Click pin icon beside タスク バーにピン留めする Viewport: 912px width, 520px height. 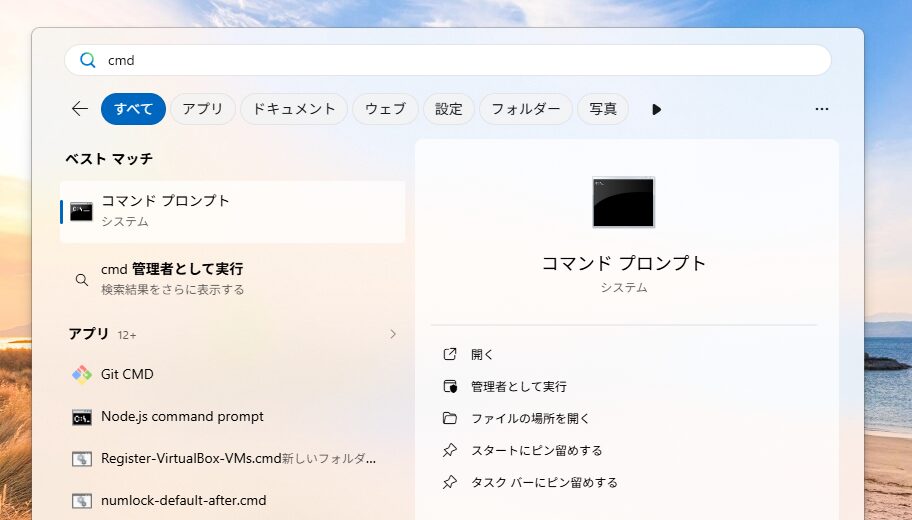450,482
